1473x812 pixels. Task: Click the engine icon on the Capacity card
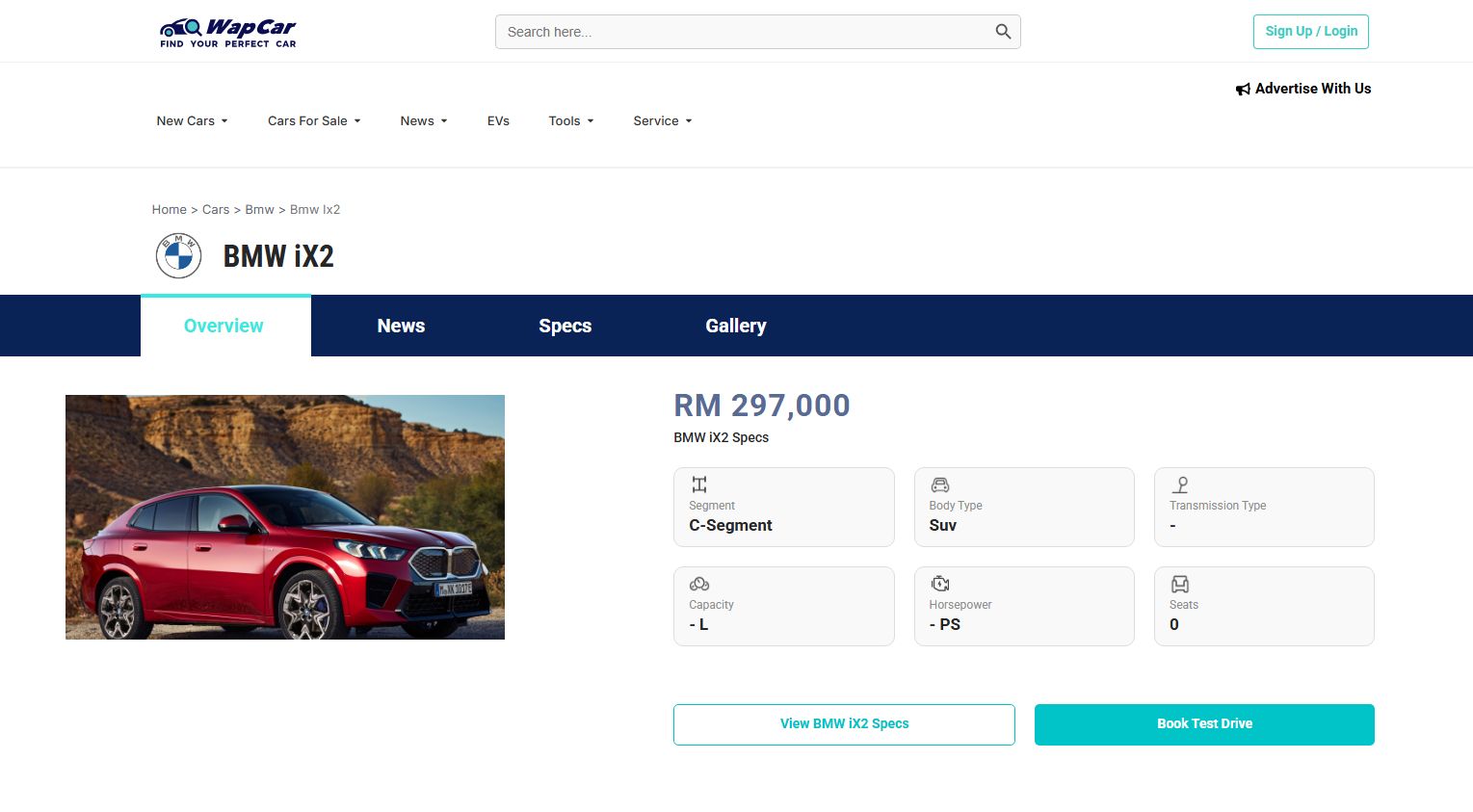(x=699, y=584)
